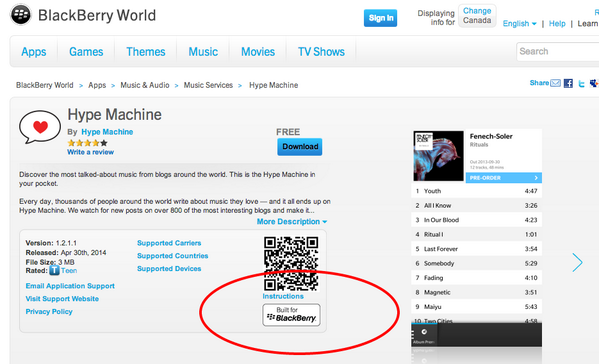Click the Sign In button
This screenshot has height=364, width=599.
click(x=380, y=18)
